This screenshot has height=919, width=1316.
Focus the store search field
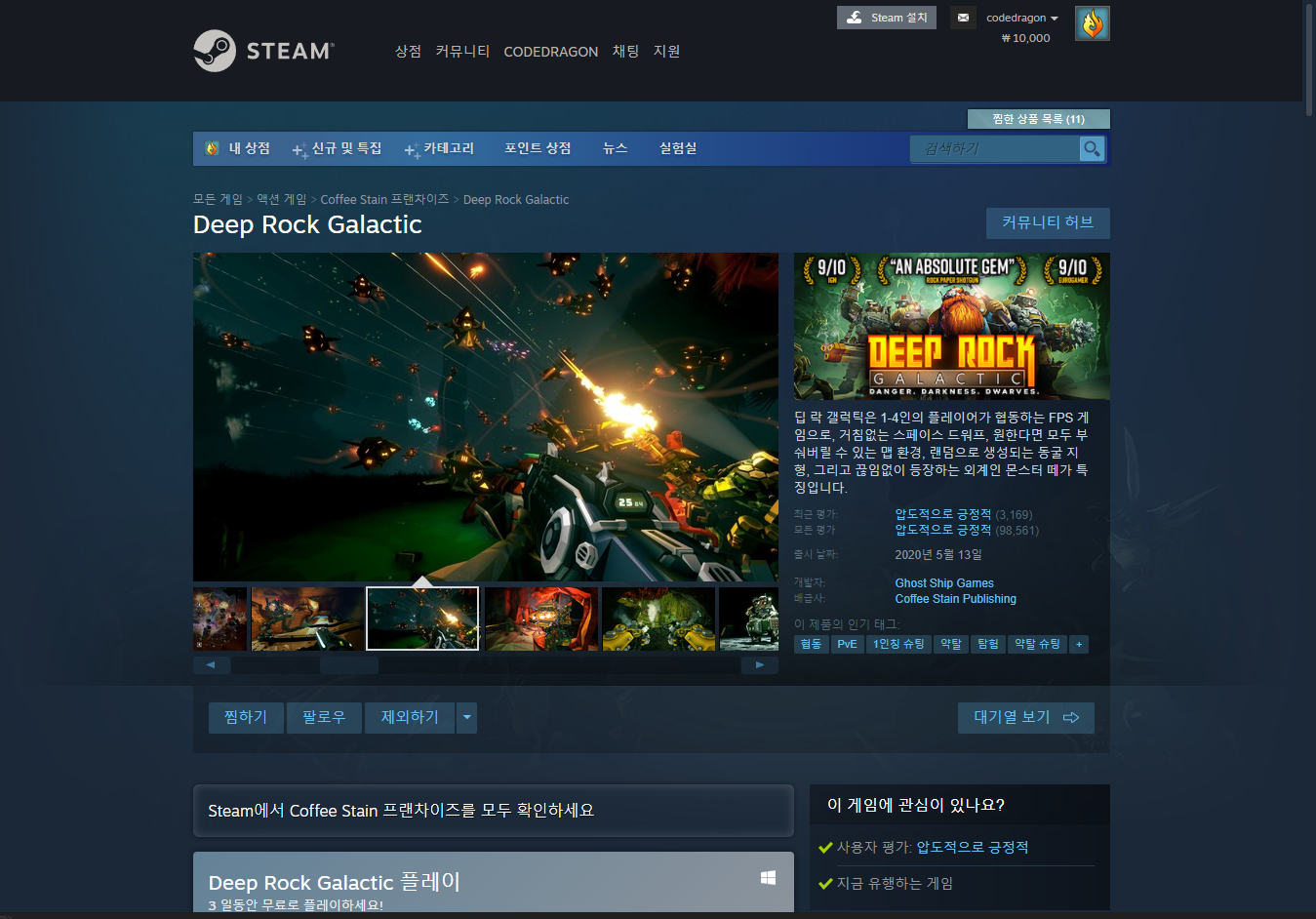tap(995, 148)
